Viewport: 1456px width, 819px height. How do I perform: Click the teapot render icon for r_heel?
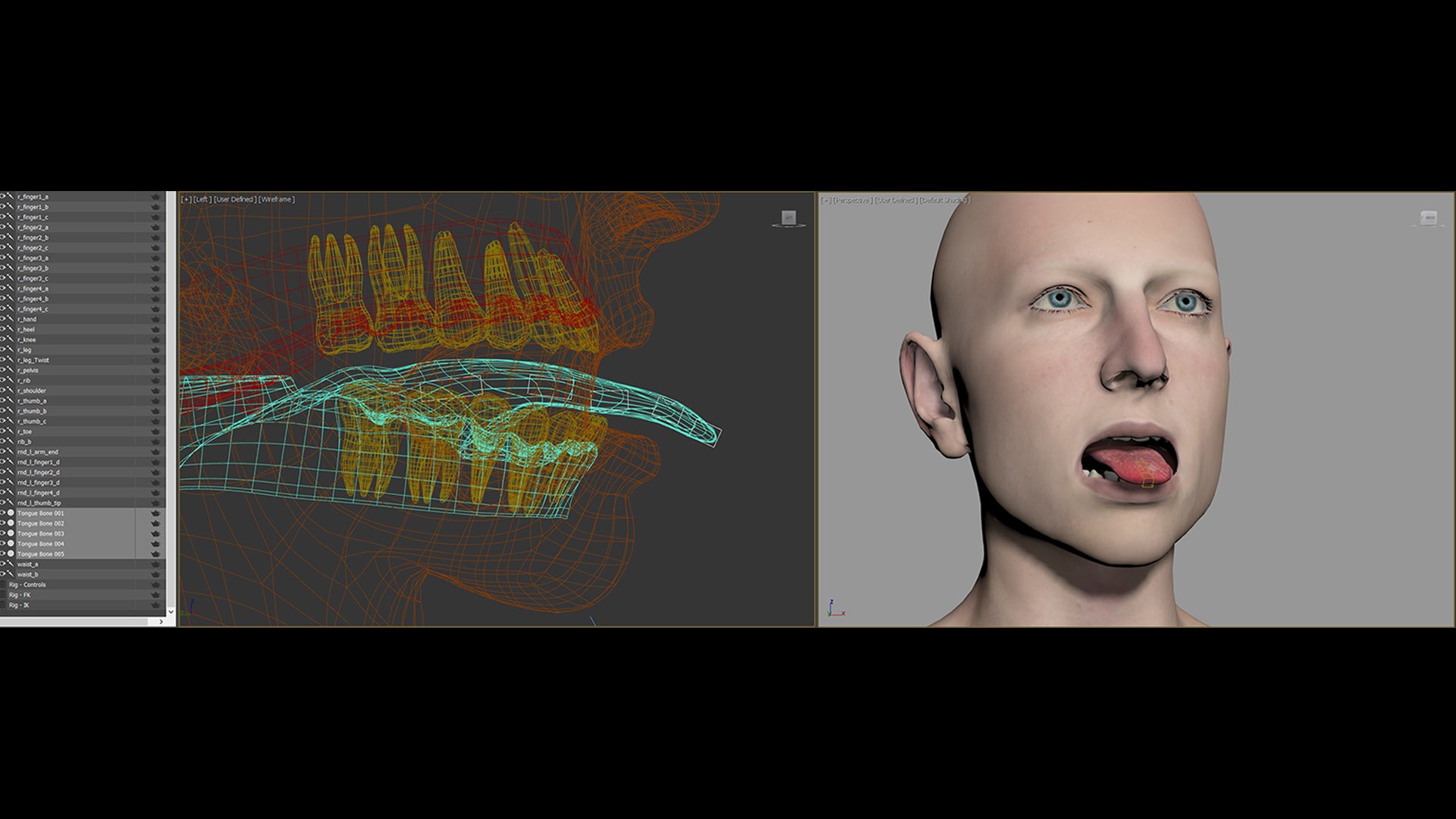156,329
